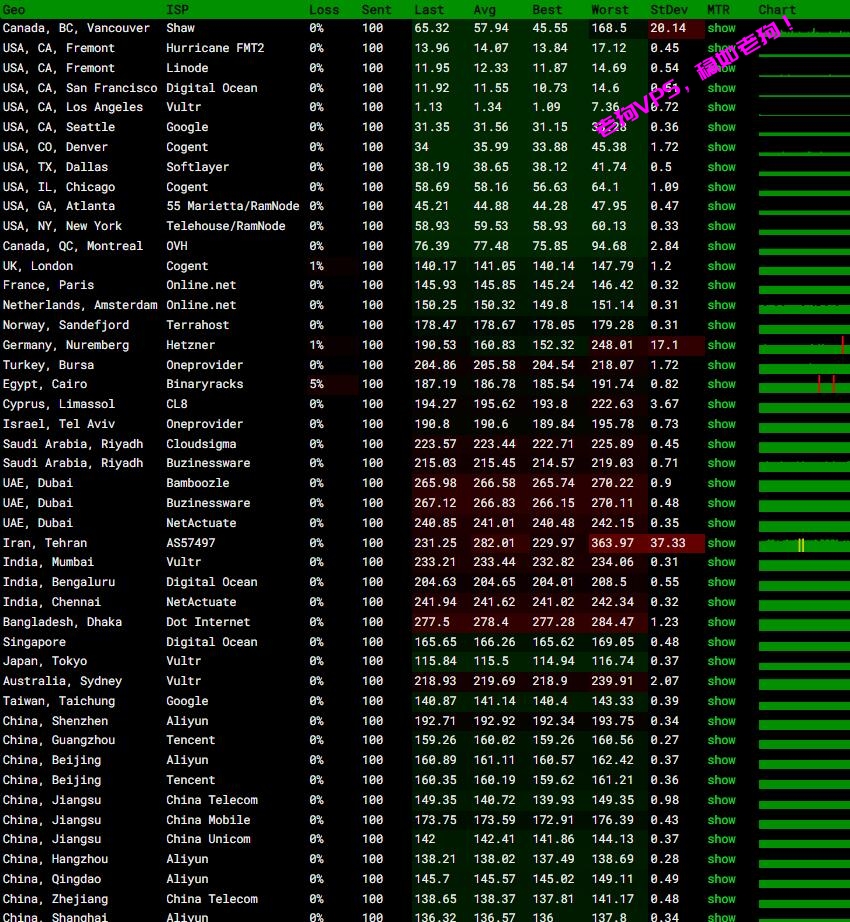This screenshot has width=850, height=922.
Task: Open show for Singapore Digital Ocean
Action: pos(721,642)
